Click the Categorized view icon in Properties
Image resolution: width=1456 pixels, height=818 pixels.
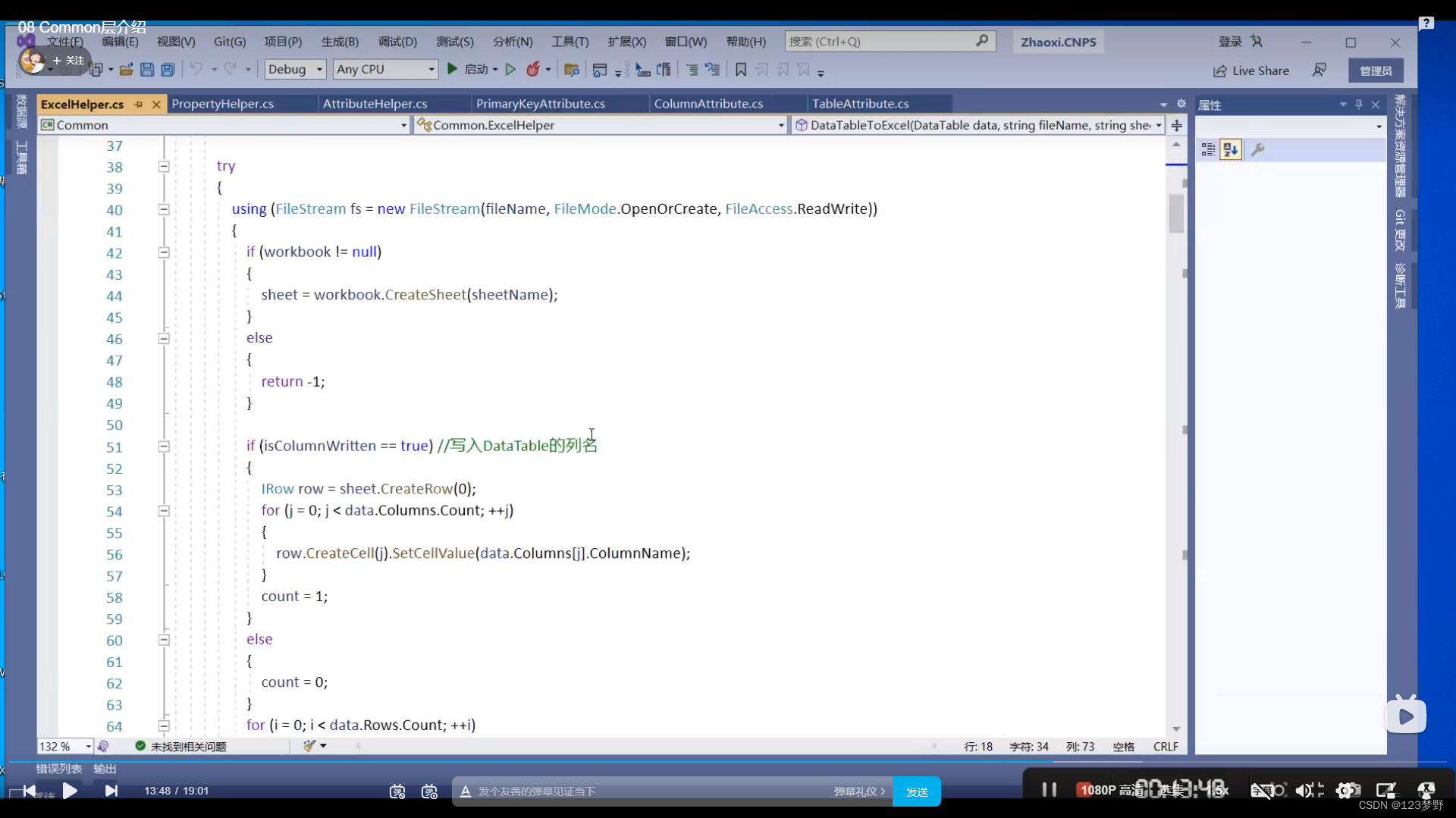pos(1209,150)
